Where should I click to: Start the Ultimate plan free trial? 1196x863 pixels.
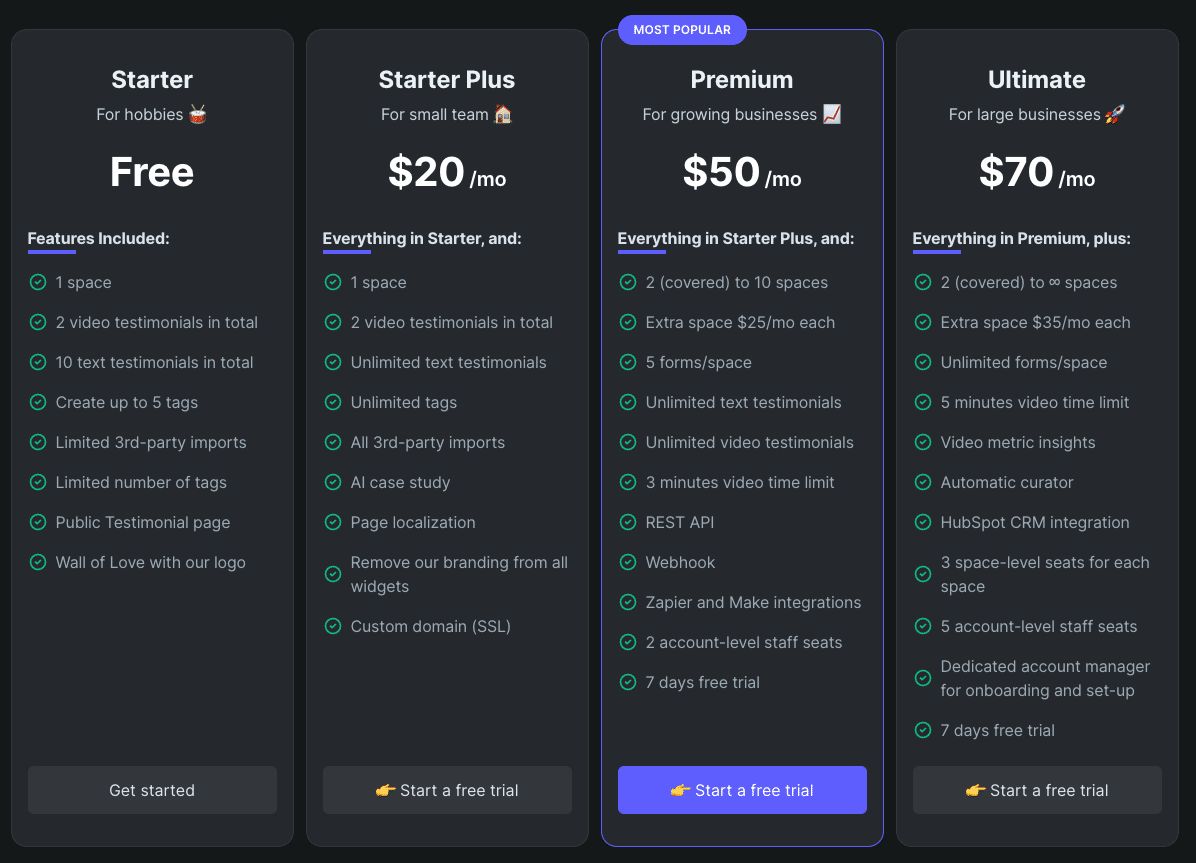pos(1037,790)
